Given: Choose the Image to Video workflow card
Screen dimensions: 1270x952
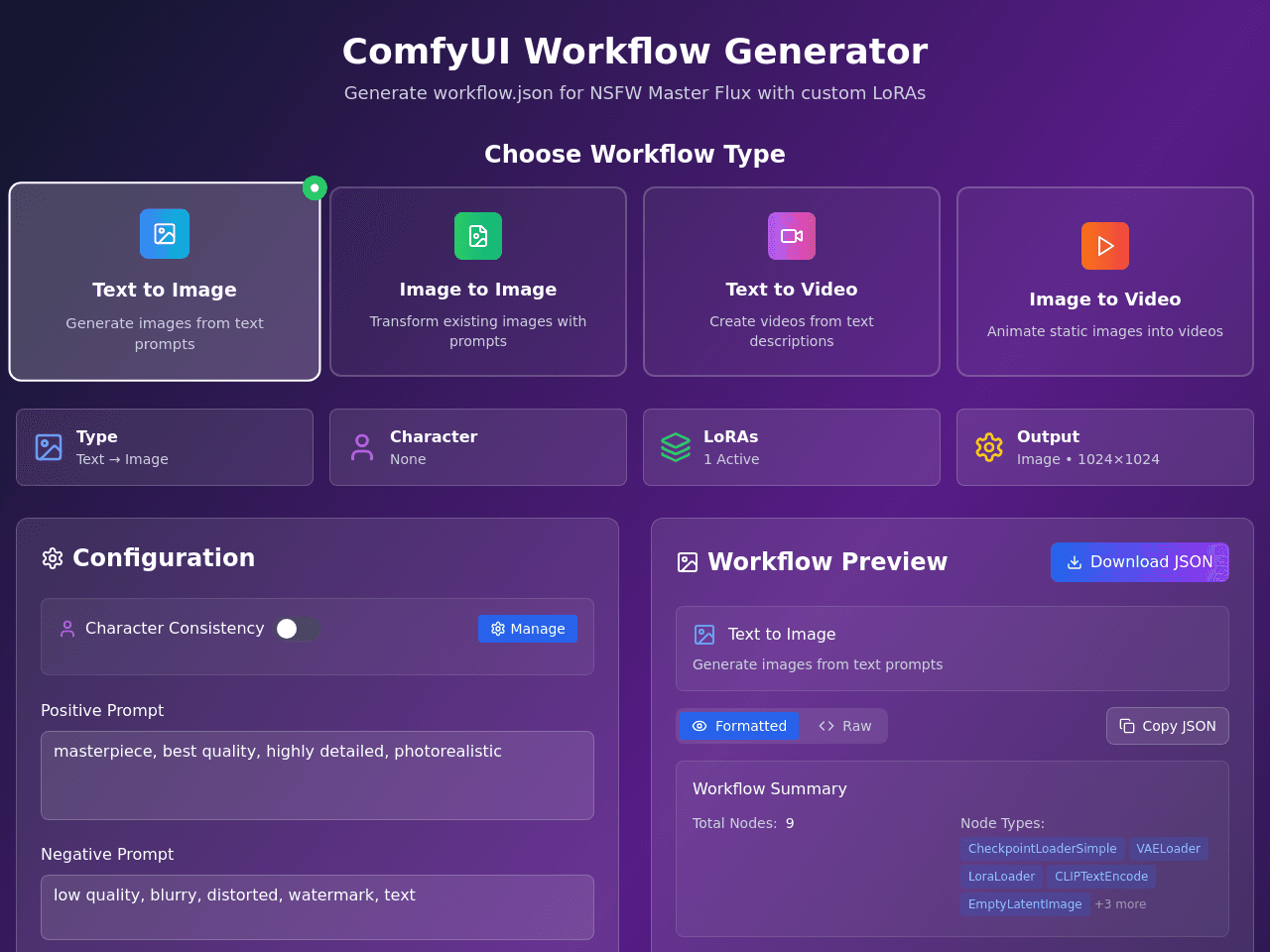Looking at the screenshot, I should [1105, 282].
